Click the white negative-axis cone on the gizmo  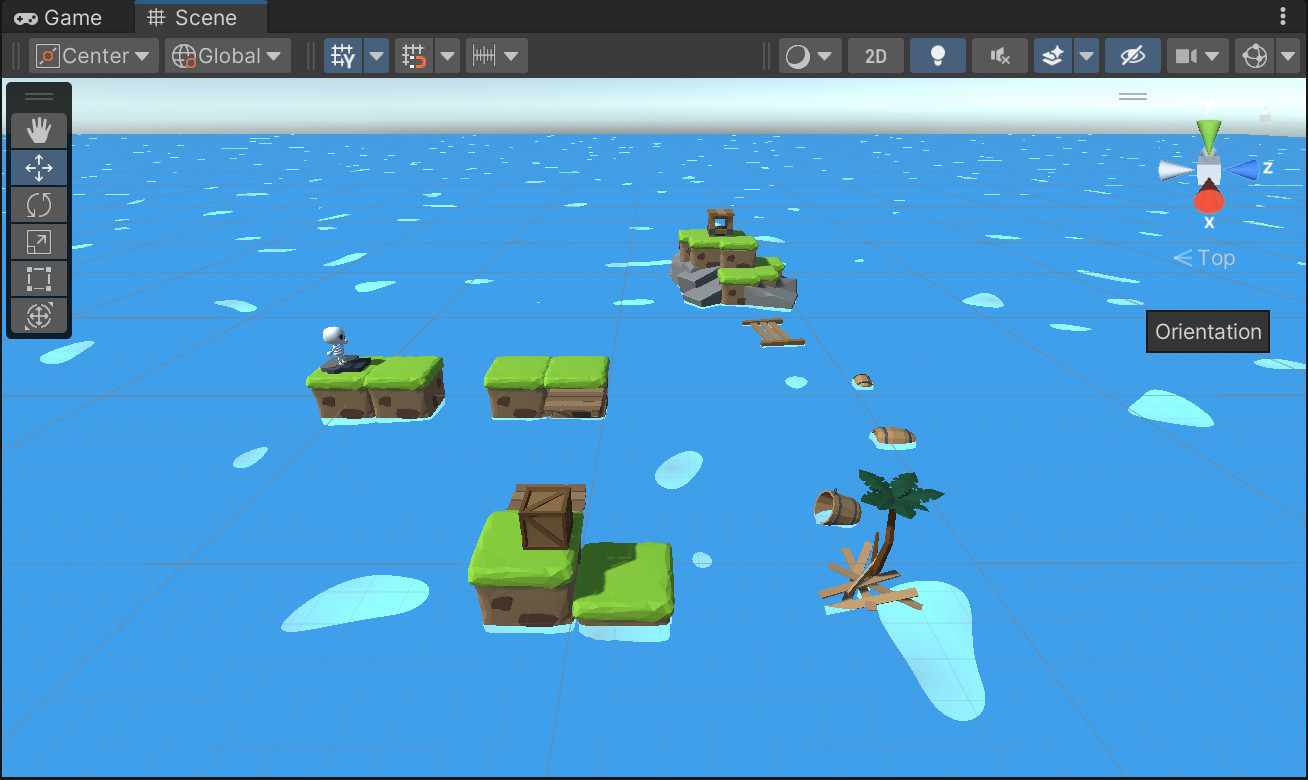(1175, 170)
